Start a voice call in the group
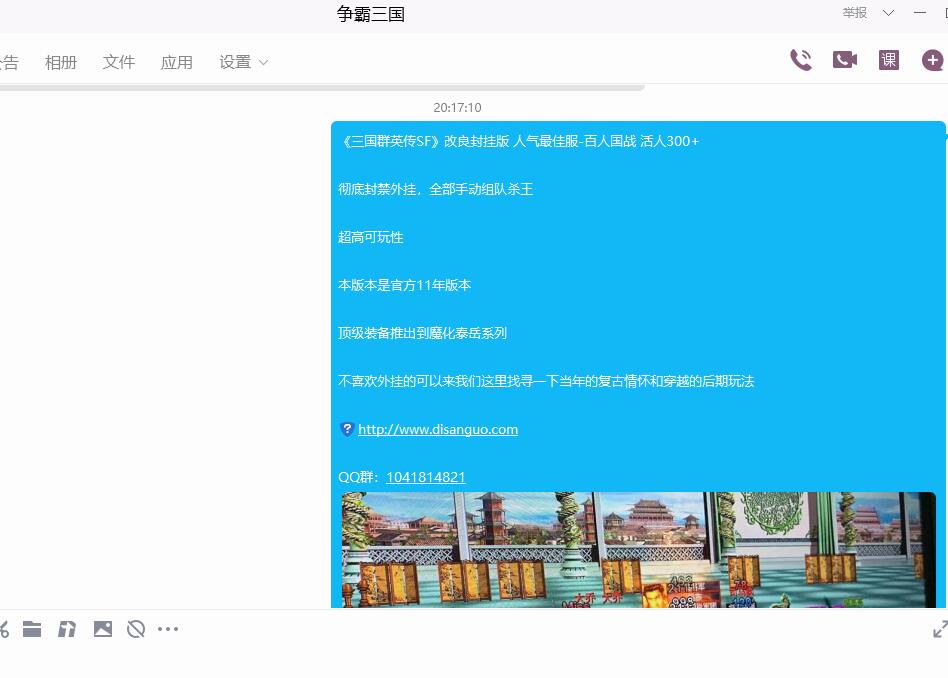Viewport: 948px width, 678px height. [801, 60]
